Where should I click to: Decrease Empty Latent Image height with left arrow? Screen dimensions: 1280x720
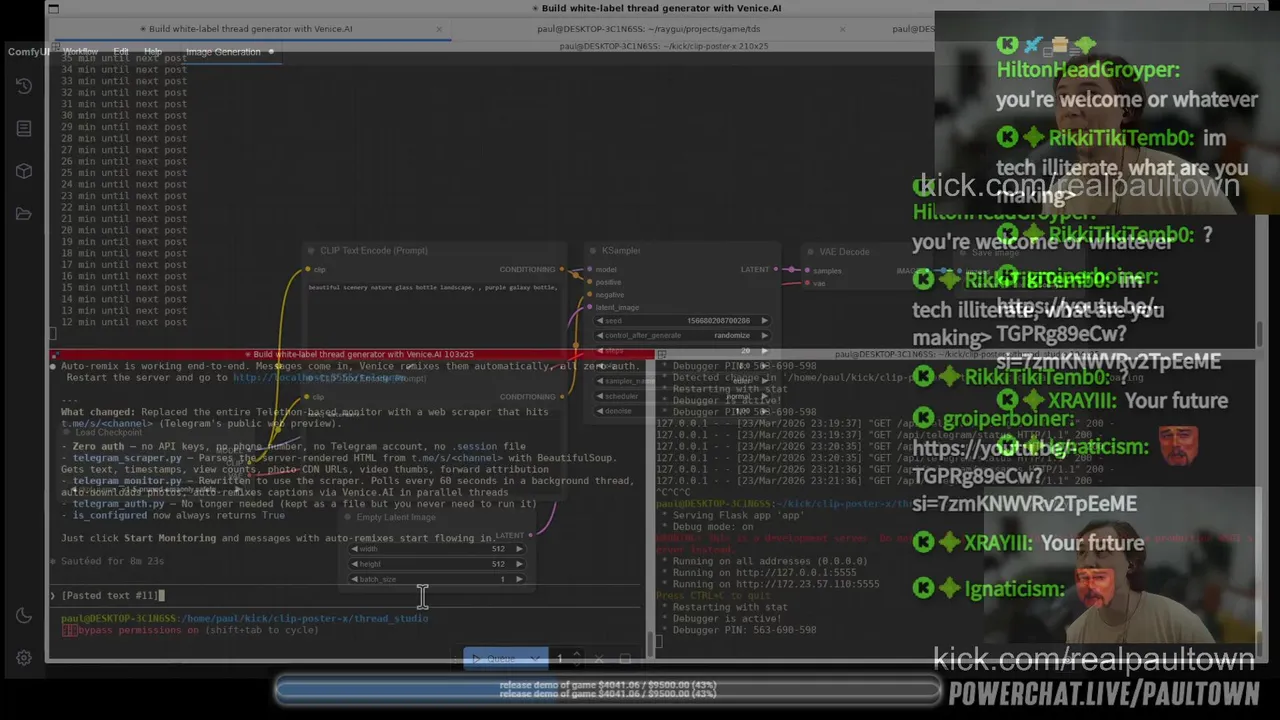coord(353,564)
